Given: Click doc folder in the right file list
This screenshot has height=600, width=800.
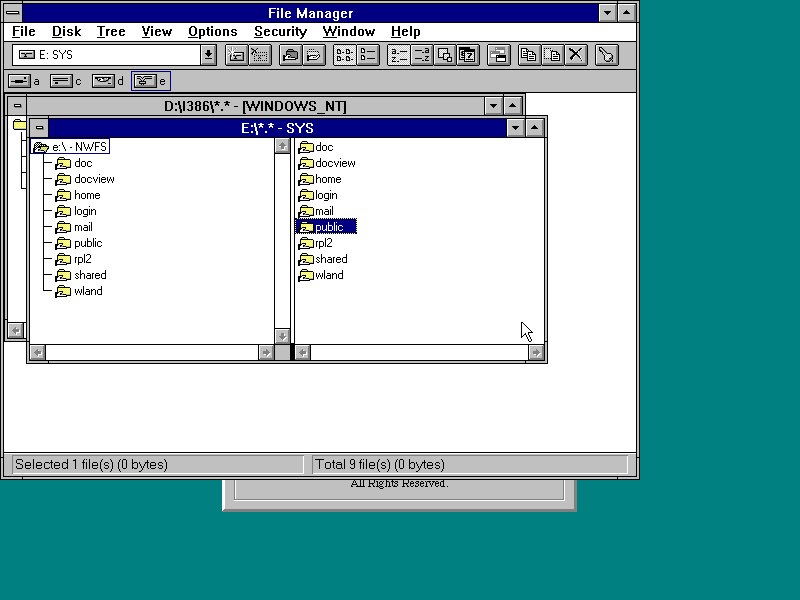Looking at the screenshot, I should click(x=316, y=147).
